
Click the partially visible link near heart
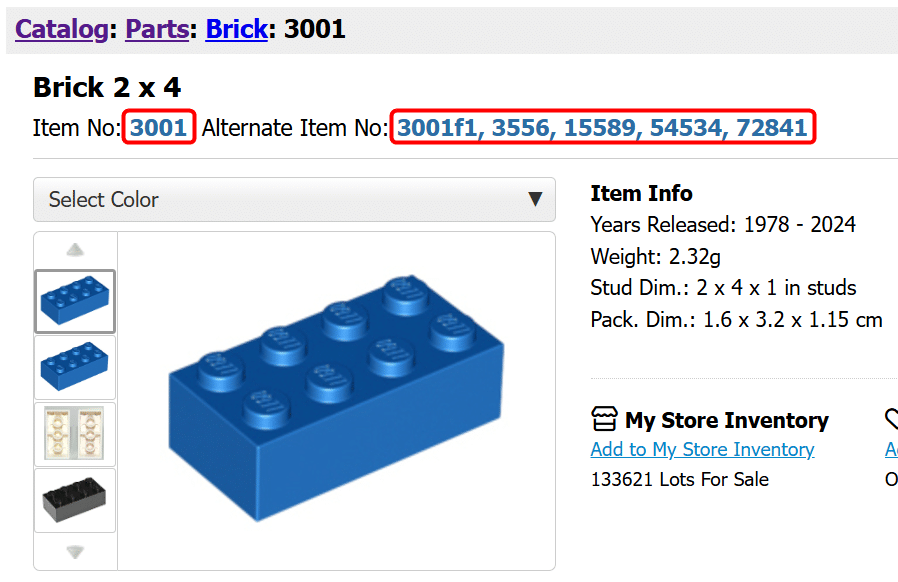(892, 450)
